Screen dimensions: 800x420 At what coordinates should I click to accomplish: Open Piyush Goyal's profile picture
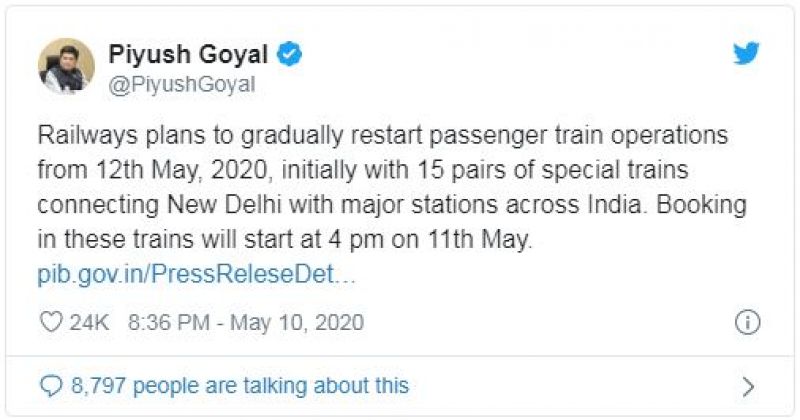[x=66, y=66]
